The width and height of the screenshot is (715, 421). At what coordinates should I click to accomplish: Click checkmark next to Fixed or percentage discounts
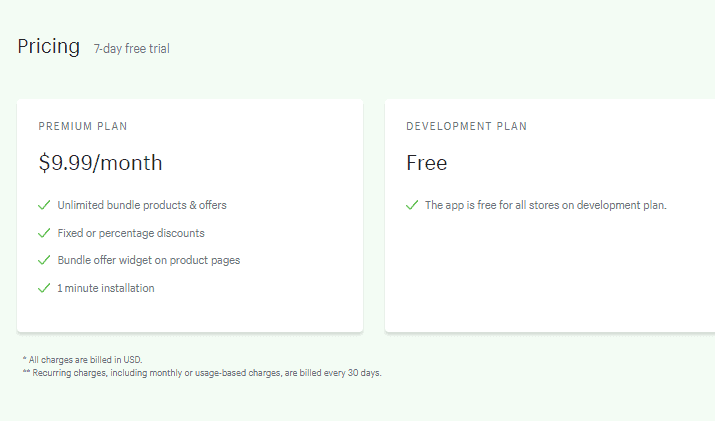click(x=44, y=233)
